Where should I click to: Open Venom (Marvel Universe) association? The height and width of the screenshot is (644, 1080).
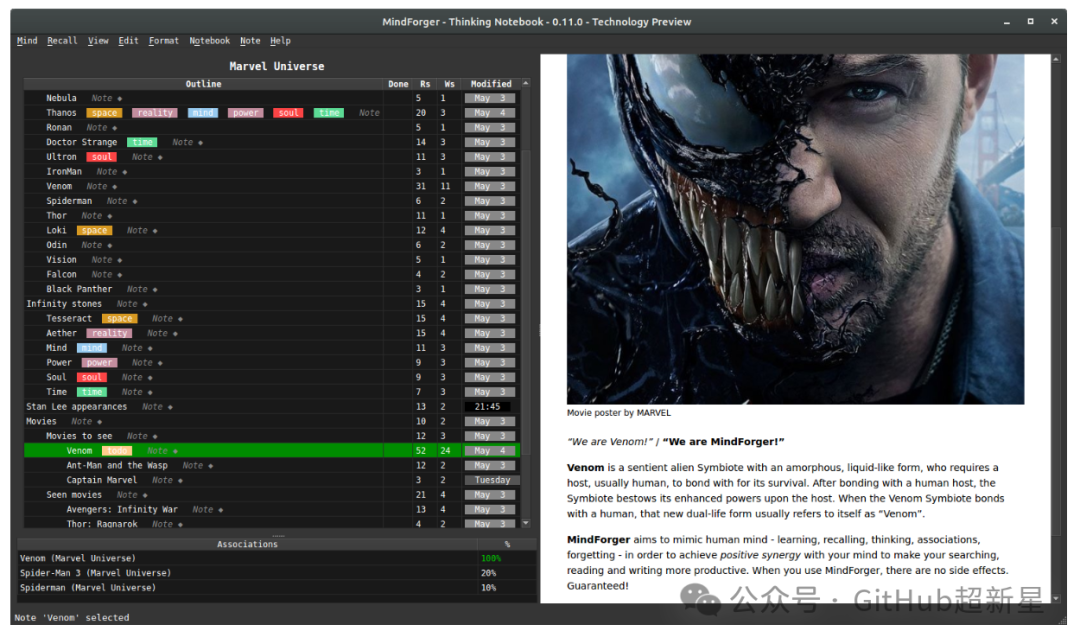278,559
